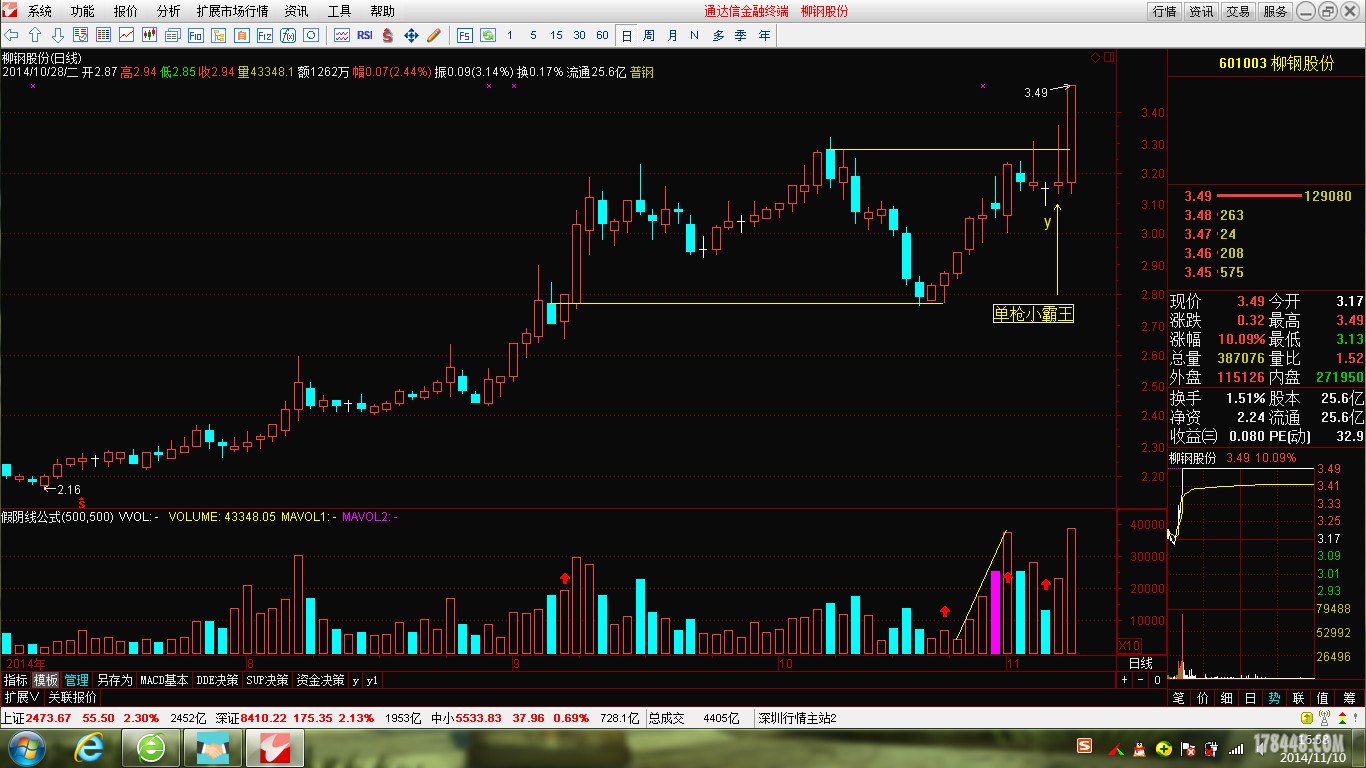Open the 功能 menu
The height and width of the screenshot is (768, 1366).
[x=83, y=11]
